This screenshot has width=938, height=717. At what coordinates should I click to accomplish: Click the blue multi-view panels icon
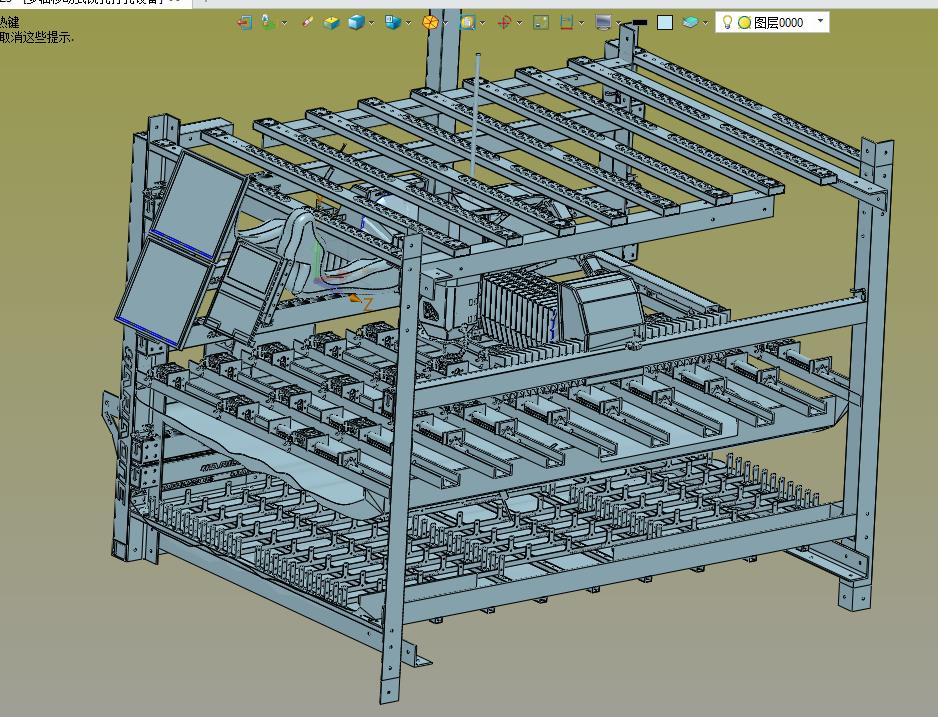point(393,23)
